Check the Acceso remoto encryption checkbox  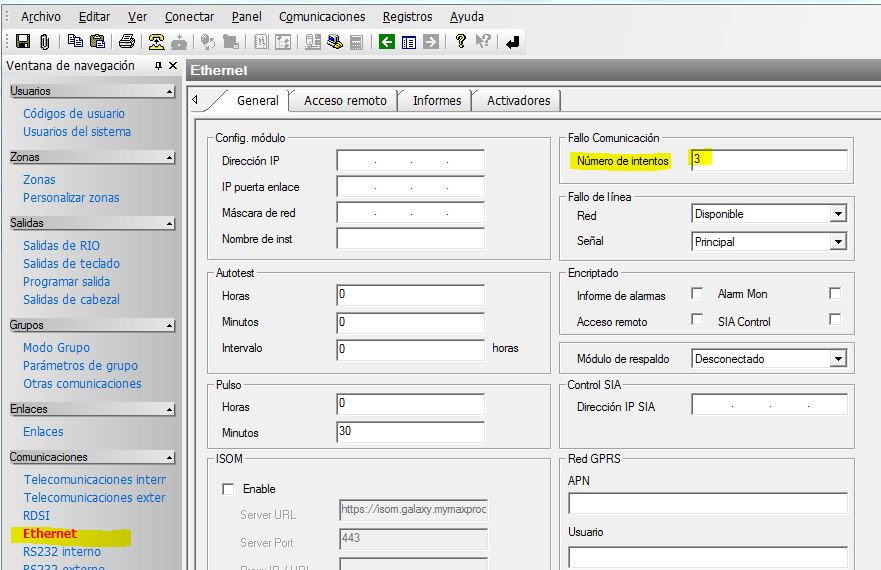pyautogui.click(x=697, y=319)
